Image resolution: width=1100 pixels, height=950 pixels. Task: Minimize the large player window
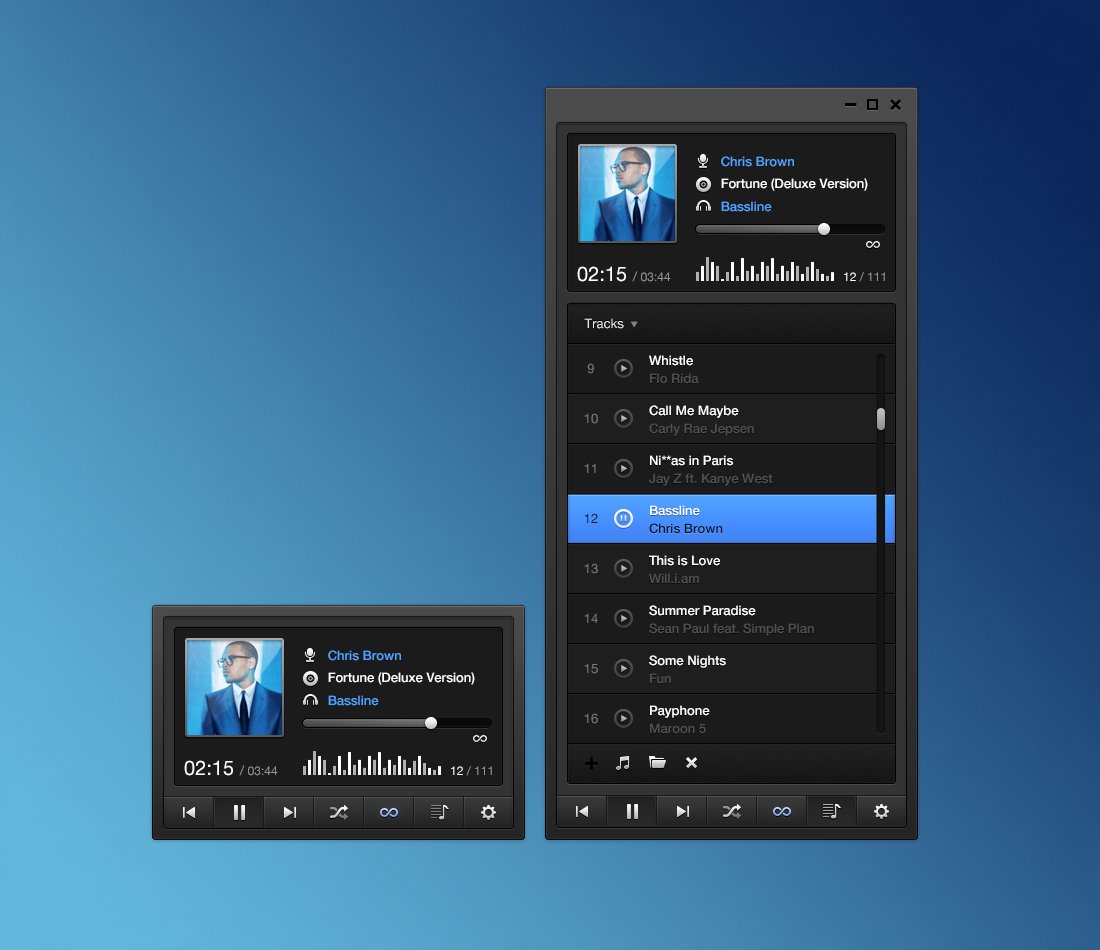tap(850, 105)
